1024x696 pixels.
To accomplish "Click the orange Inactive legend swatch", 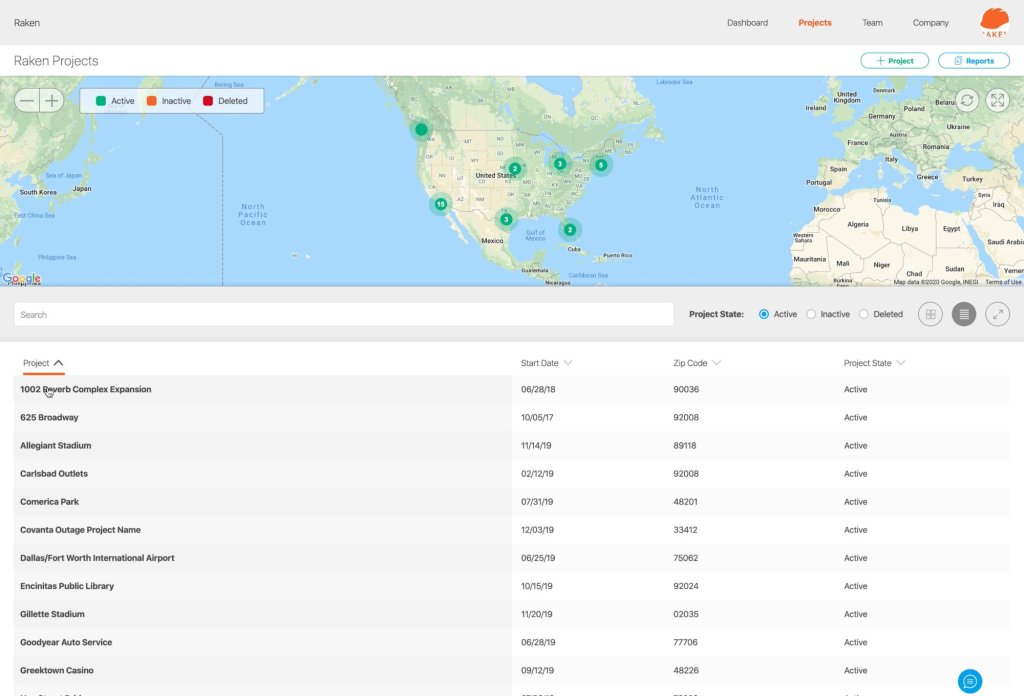I will pyautogui.click(x=152, y=101).
